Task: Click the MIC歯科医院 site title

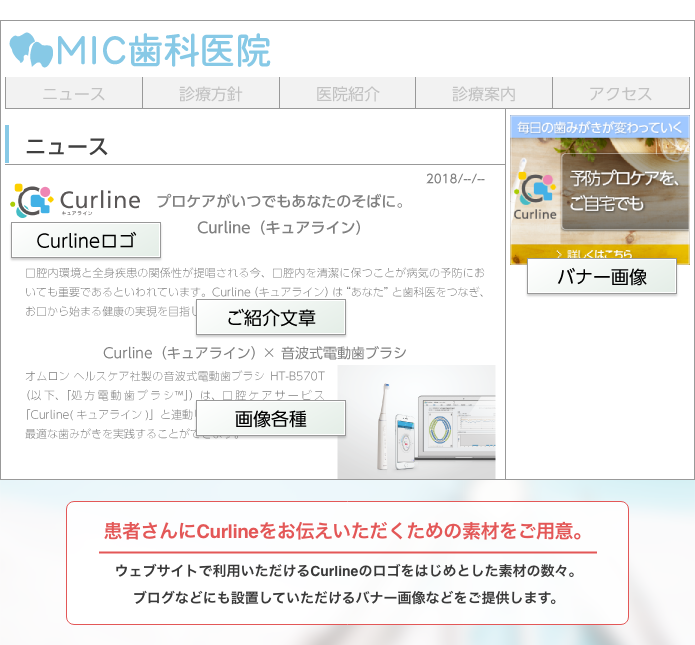Action: coord(163,51)
